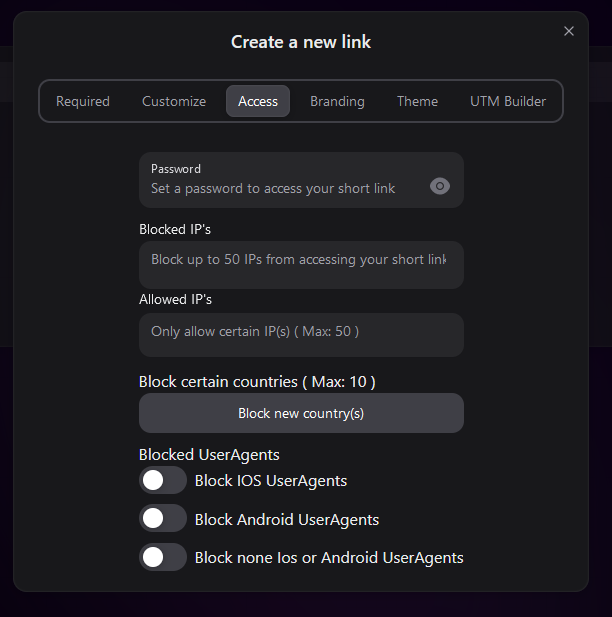Toggle password visibility eye icon
Image resolution: width=612 pixels, height=617 pixels.
pyautogui.click(x=440, y=186)
